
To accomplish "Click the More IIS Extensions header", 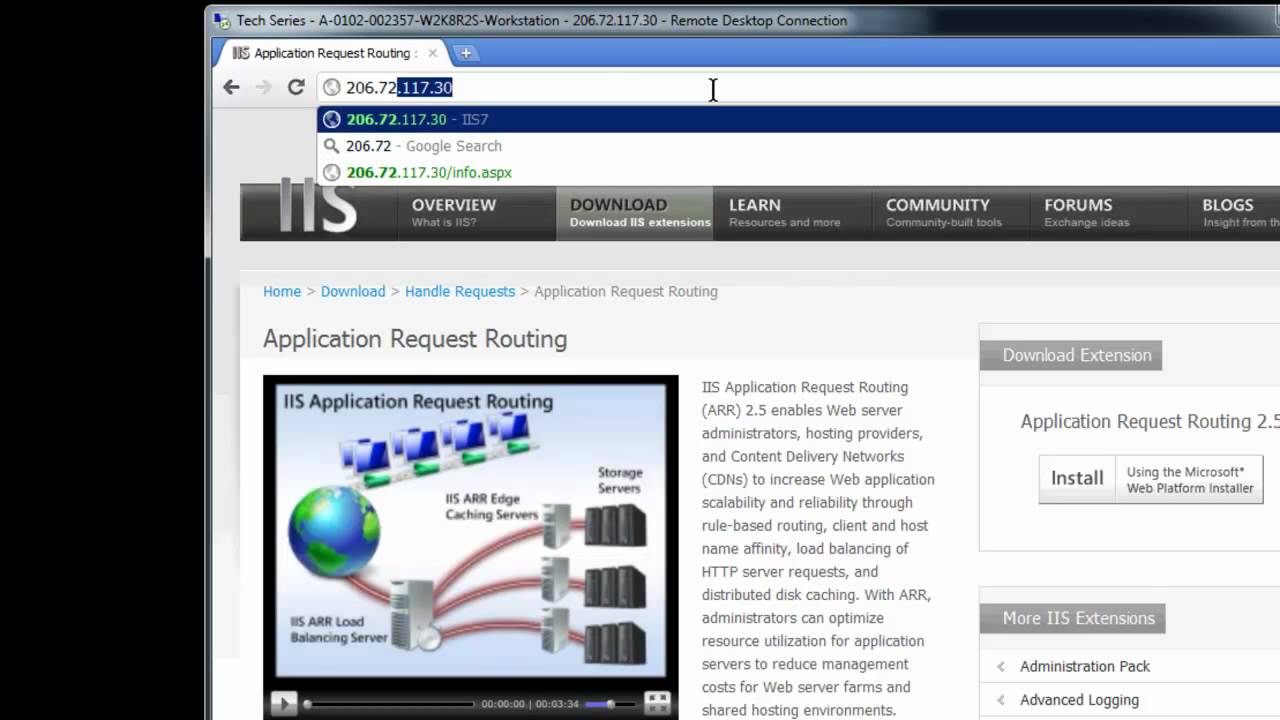I will click(x=1072, y=618).
